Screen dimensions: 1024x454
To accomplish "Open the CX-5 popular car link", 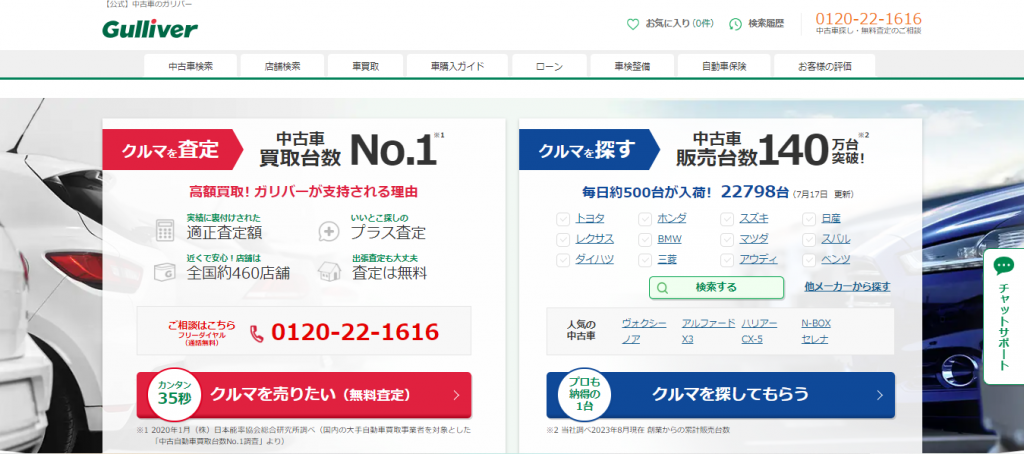I will click(x=752, y=340).
